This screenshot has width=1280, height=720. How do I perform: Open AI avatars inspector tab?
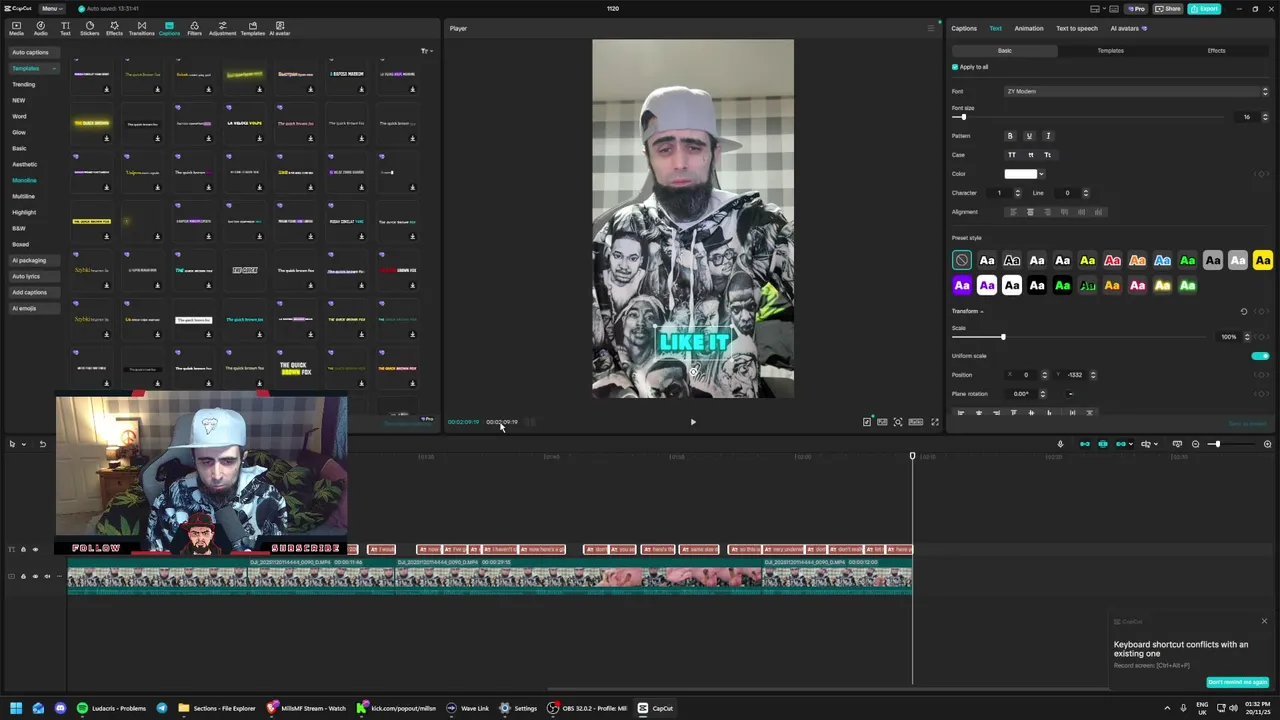point(1128,28)
